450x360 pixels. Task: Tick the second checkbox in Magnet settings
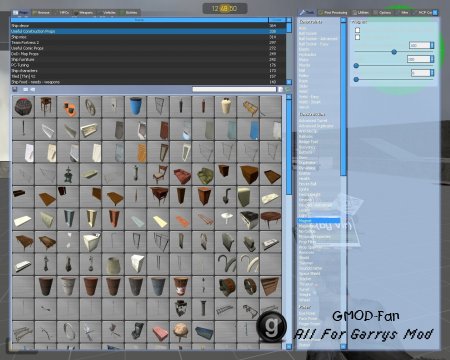point(357,37)
